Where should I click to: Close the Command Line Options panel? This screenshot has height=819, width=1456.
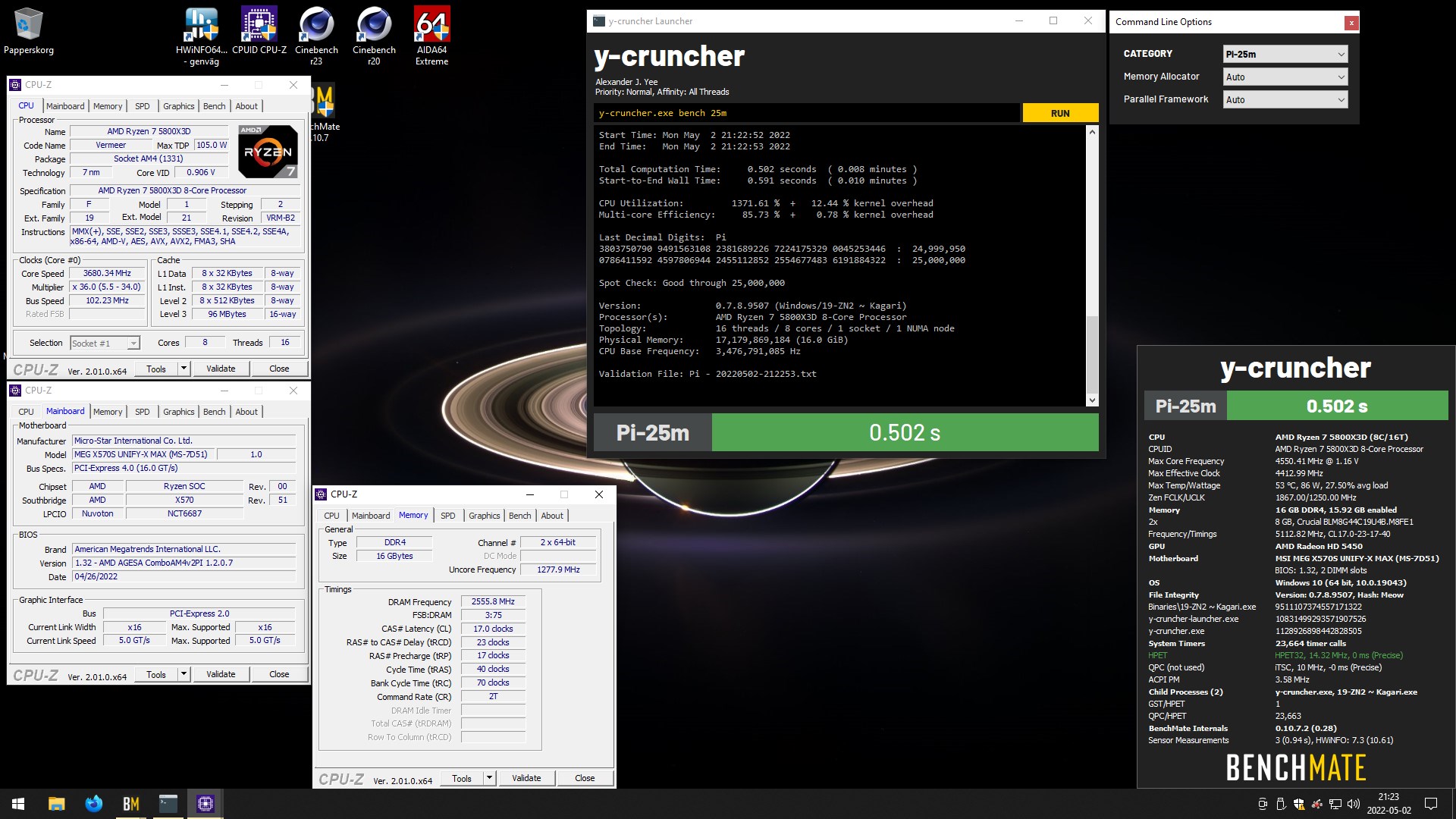click(1351, 23)
